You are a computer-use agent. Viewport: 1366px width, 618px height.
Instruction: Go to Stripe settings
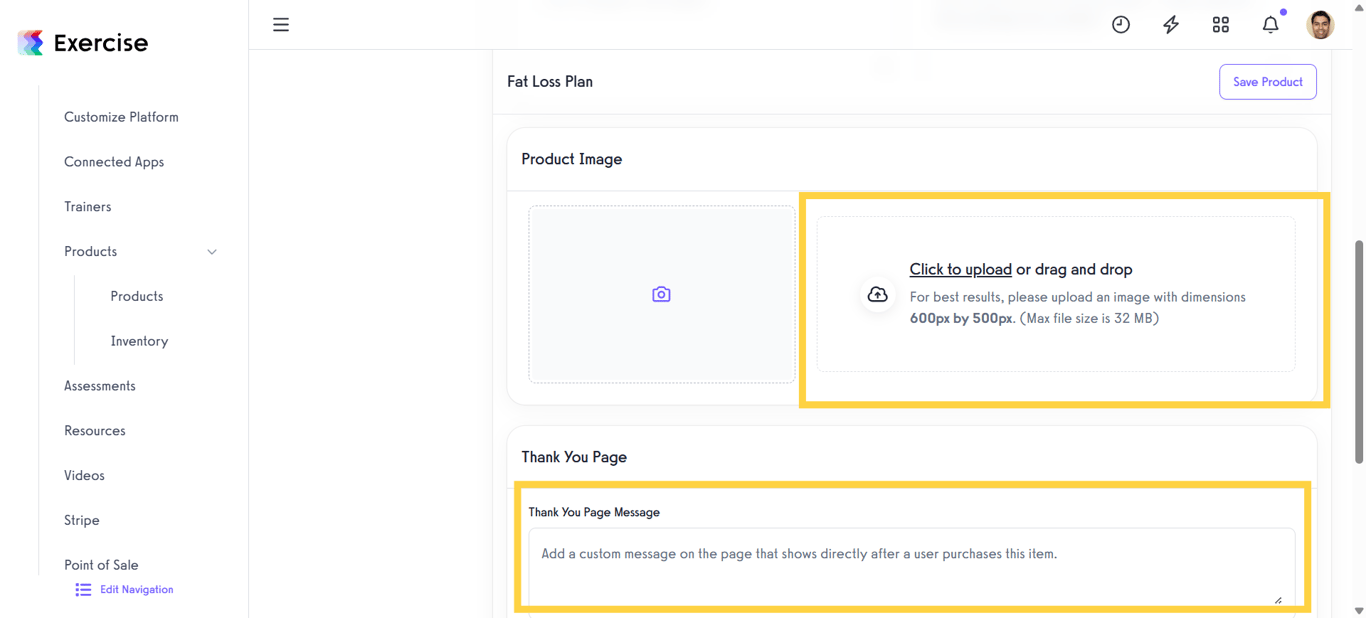[x=81, y=520]
